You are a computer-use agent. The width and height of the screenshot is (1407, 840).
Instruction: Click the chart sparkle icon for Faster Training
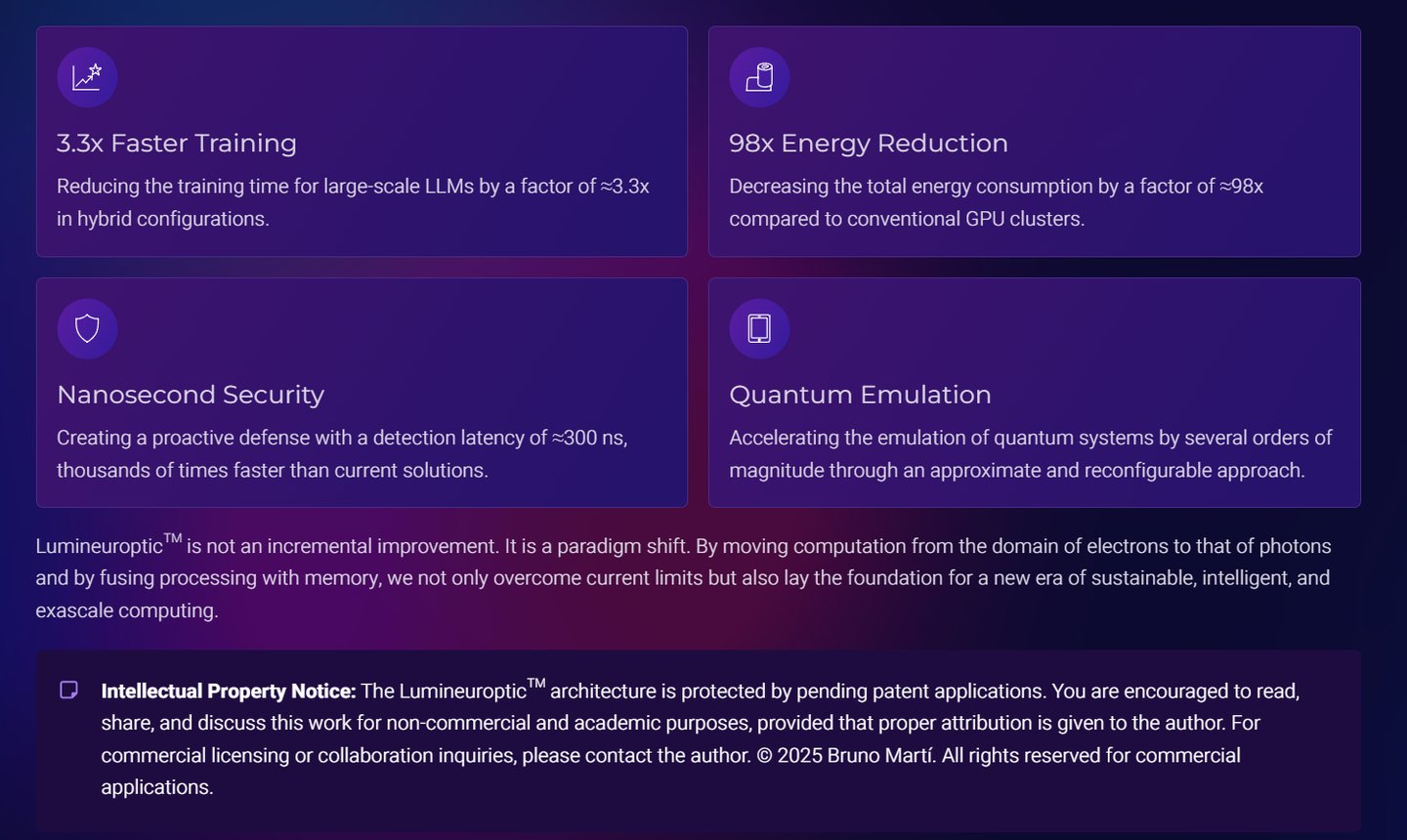[87, 77]
